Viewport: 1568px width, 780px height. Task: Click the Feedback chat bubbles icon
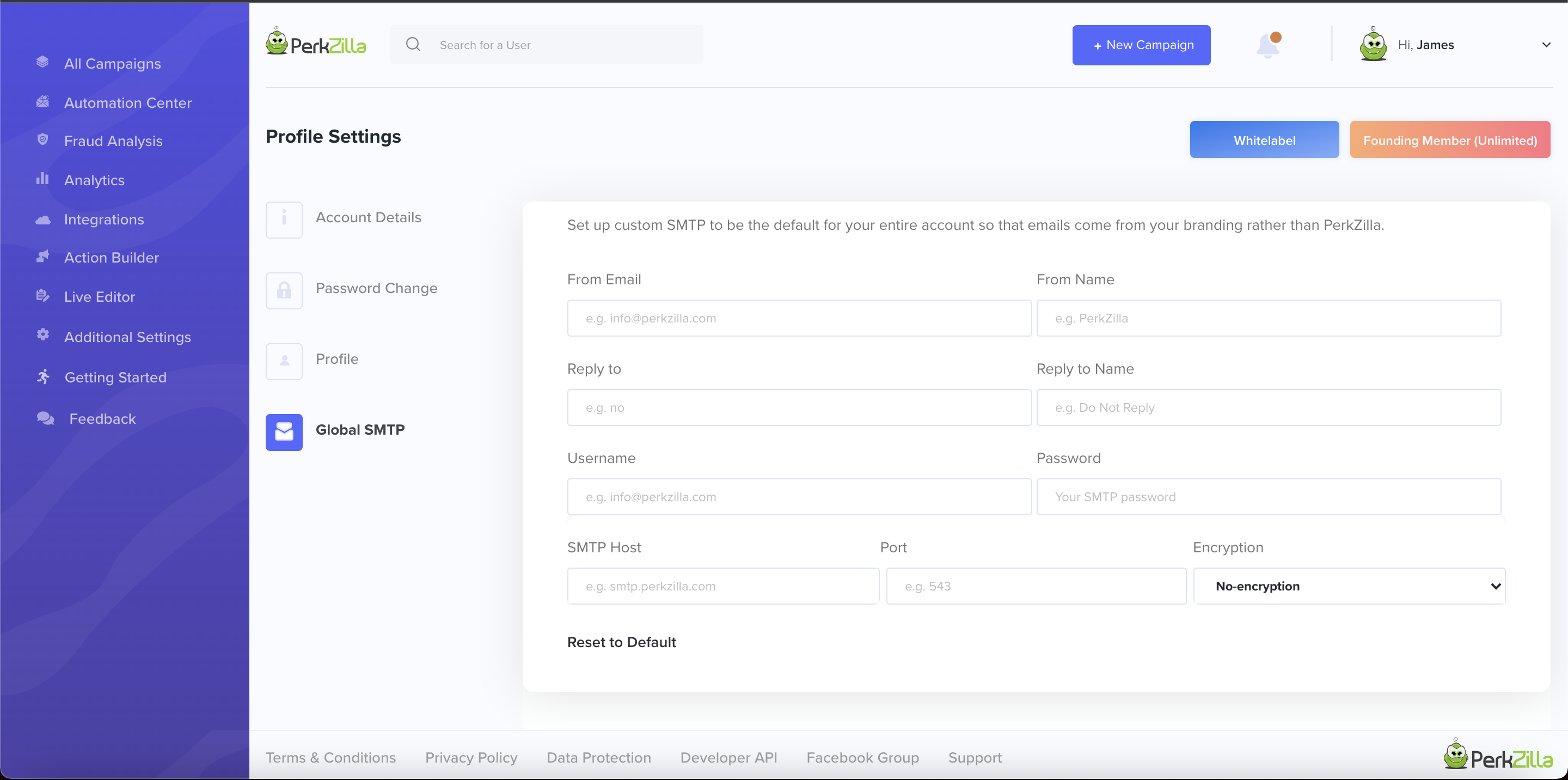pos(46,418)
